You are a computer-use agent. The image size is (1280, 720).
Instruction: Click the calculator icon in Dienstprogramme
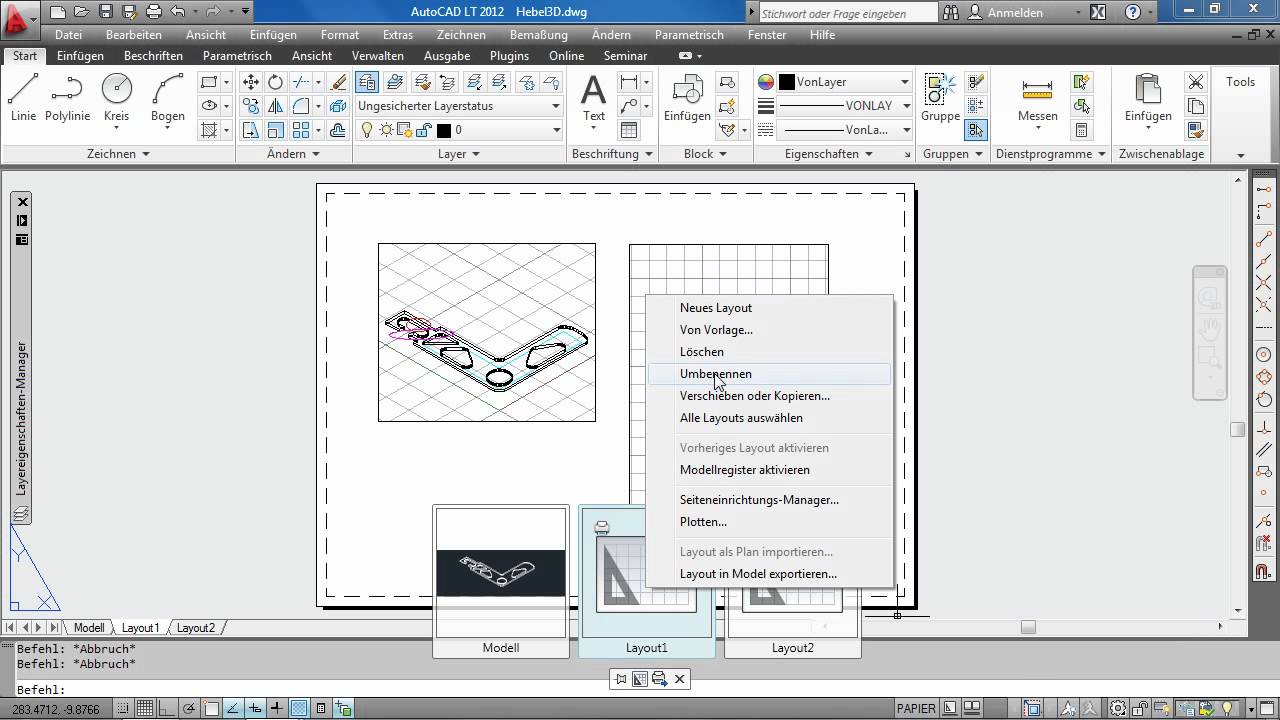(x=1081, y=130)
